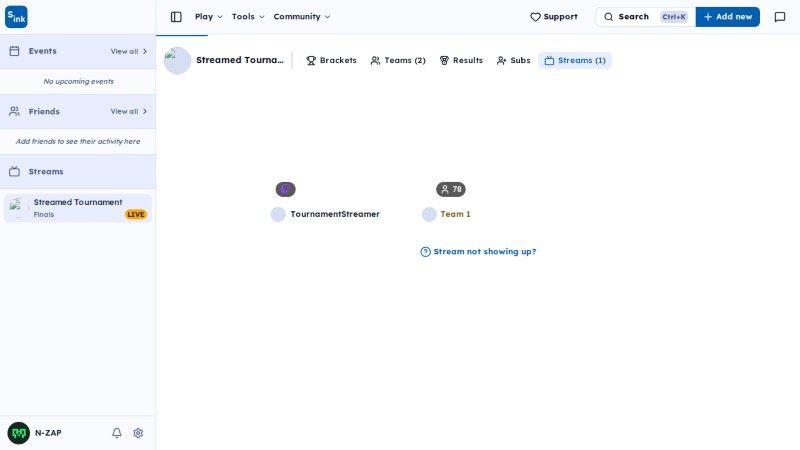Click the search magnifier icon
Image resolution: width=800 pixels, height=450 pixels.
pos(609,17)
